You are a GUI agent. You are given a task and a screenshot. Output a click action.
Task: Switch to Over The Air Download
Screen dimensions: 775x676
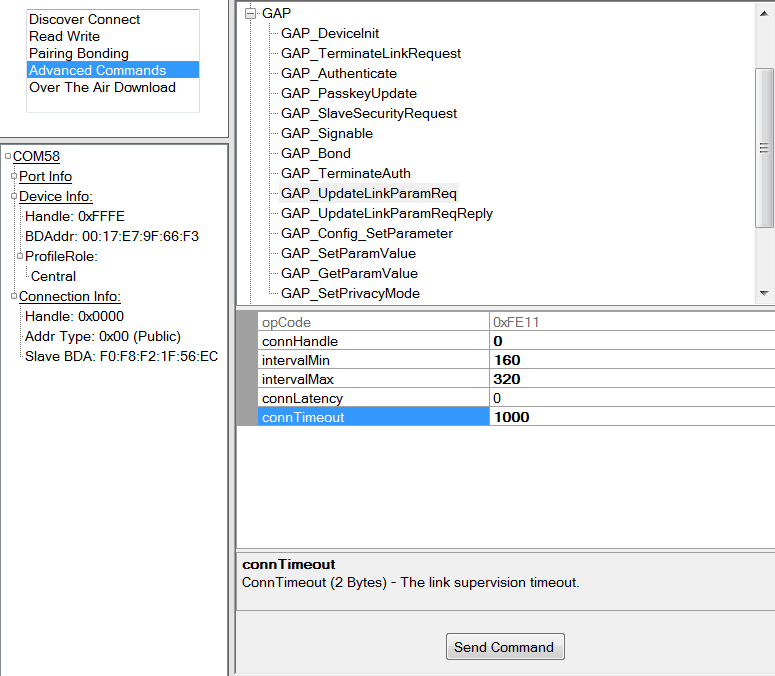(x=102, y=87)
